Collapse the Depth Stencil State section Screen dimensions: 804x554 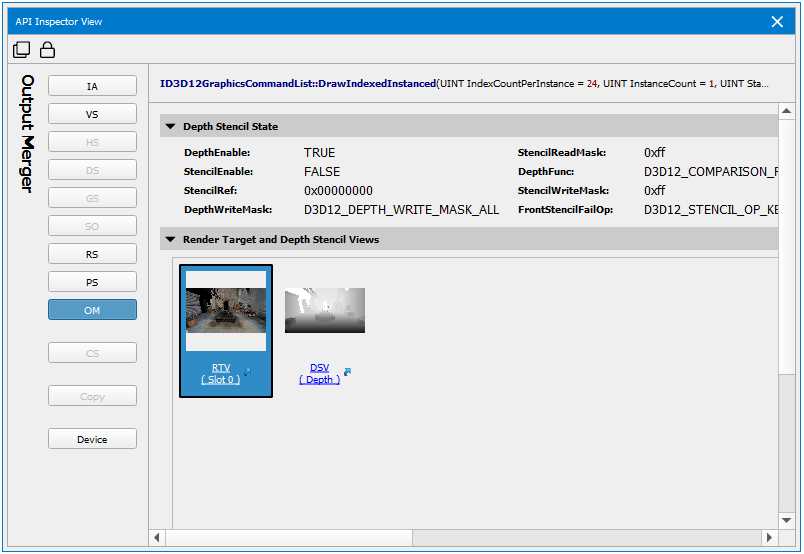click(170, 127)
